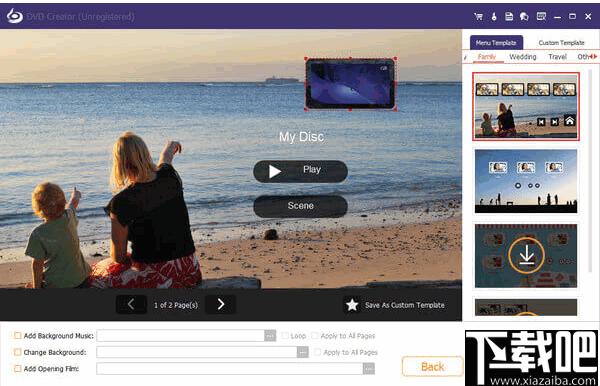The width and height of the screenshot is (600, 386).
Task: Switch to the Custom Template tab
Action: coord(561,43)
